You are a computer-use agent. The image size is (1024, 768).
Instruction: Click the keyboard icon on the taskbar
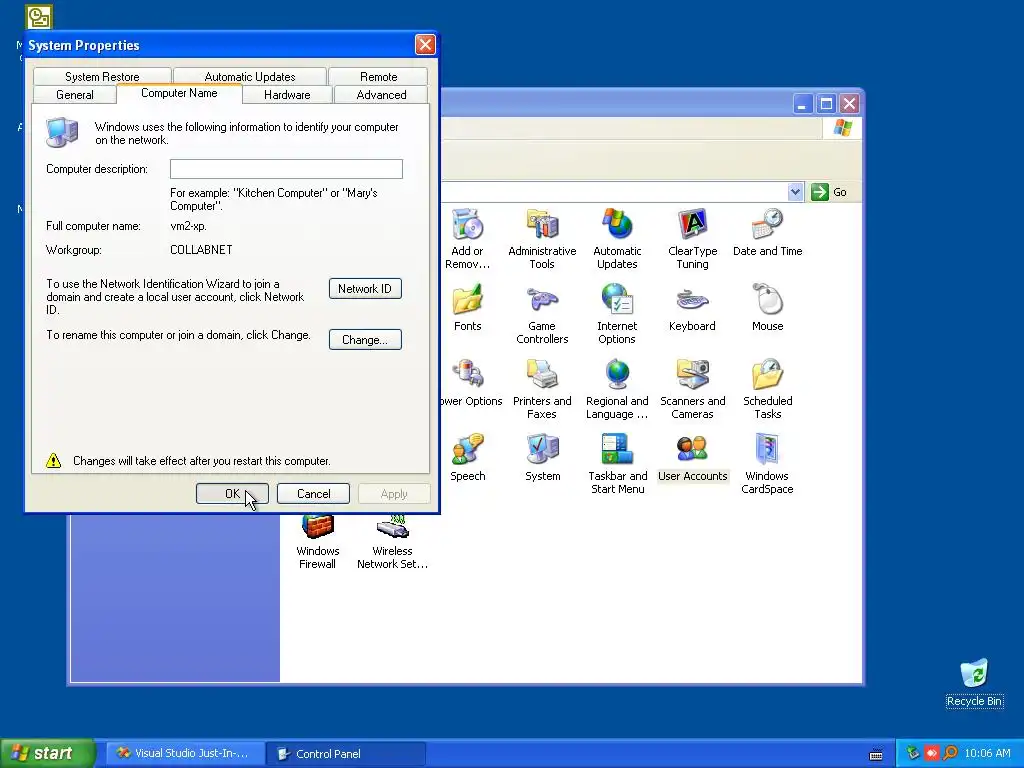pyautogui.click(x=876, y=754)
